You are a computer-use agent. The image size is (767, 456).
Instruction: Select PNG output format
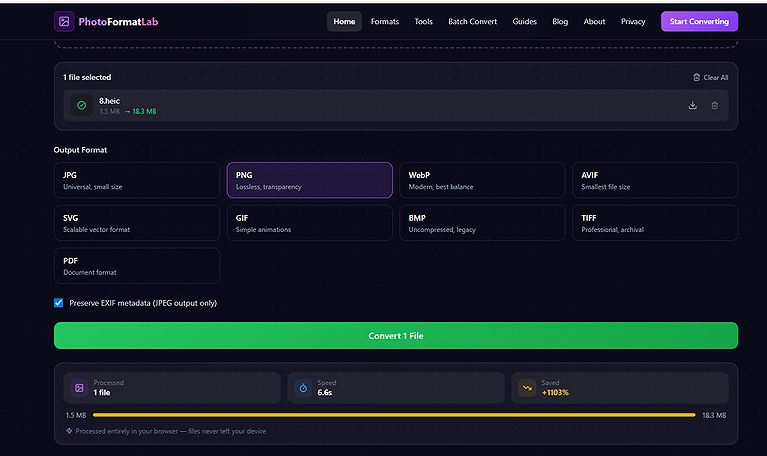click(310, 180)
